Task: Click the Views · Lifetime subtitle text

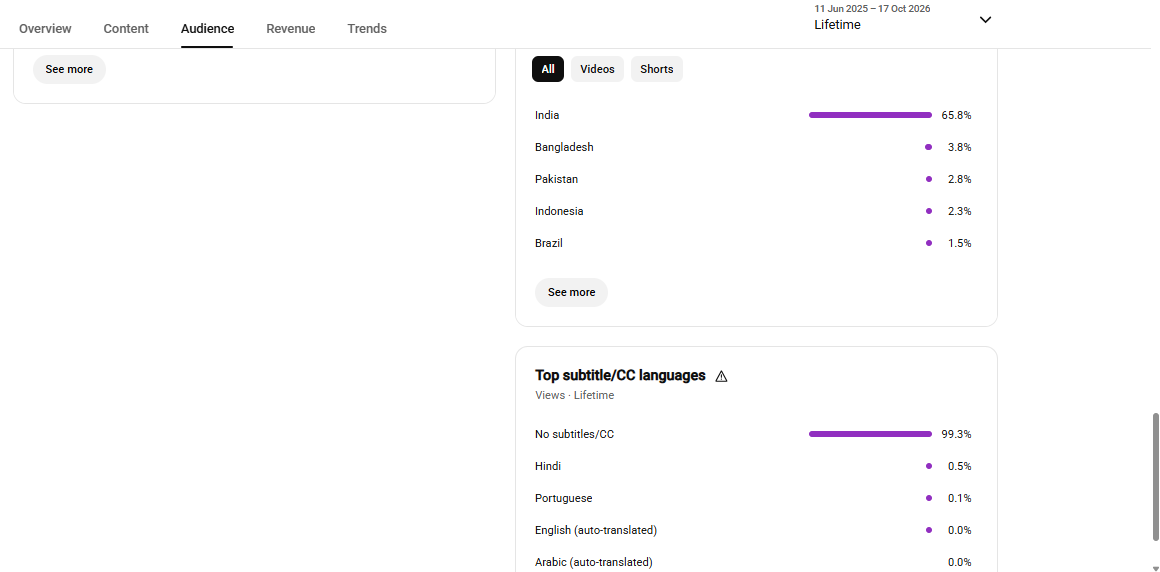Action: coord(574,395)
